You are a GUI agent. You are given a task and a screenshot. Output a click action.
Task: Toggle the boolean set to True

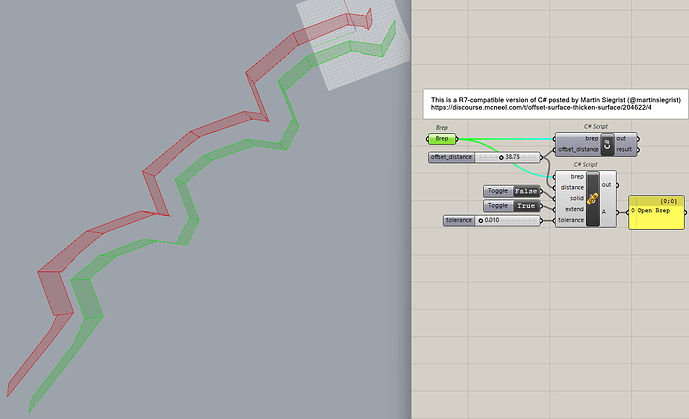click(526, 206)
